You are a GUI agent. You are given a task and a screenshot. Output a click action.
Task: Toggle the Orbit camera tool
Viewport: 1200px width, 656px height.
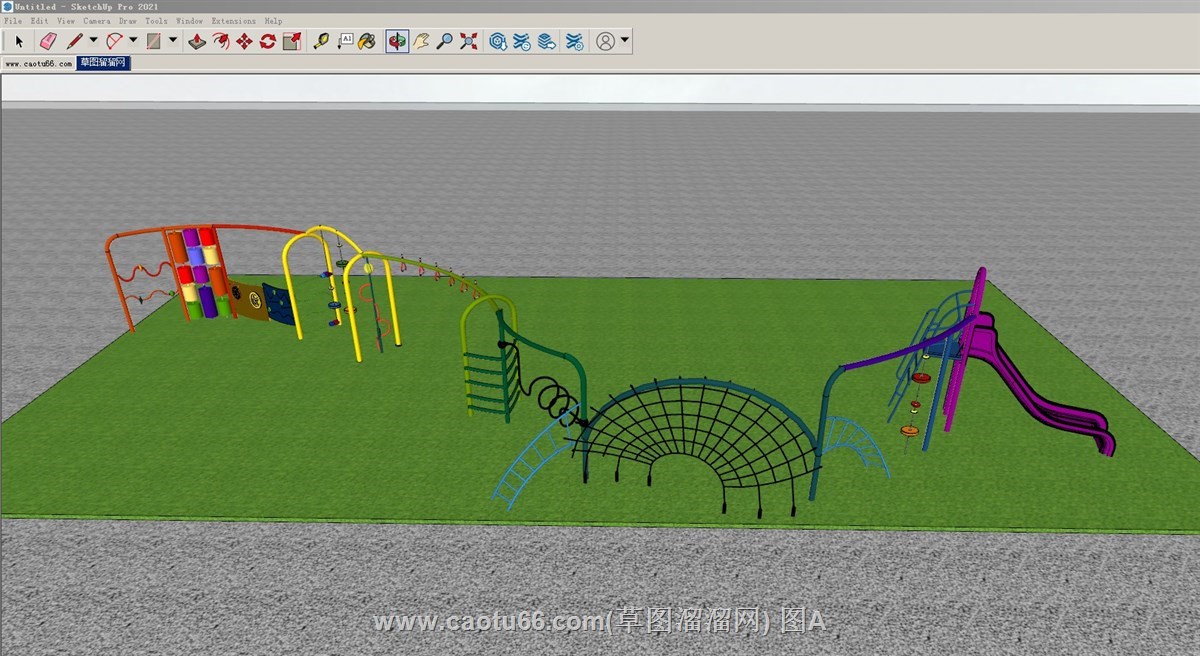coord(397,41)
